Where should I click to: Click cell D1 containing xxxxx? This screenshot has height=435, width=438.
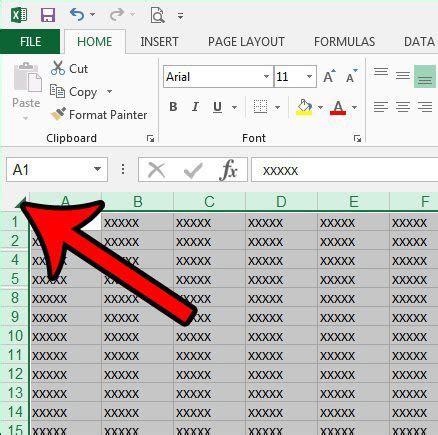click(x=281, y=222)
